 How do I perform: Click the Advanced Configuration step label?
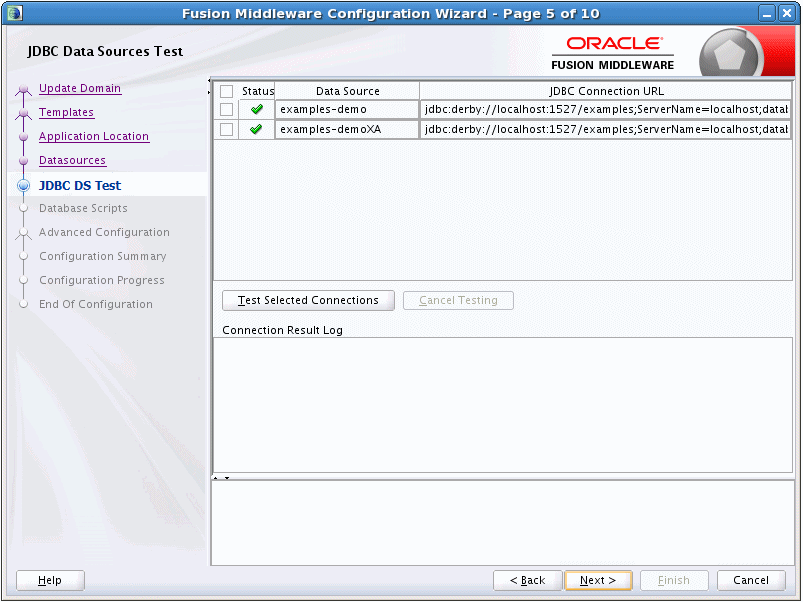coord(104,232)
